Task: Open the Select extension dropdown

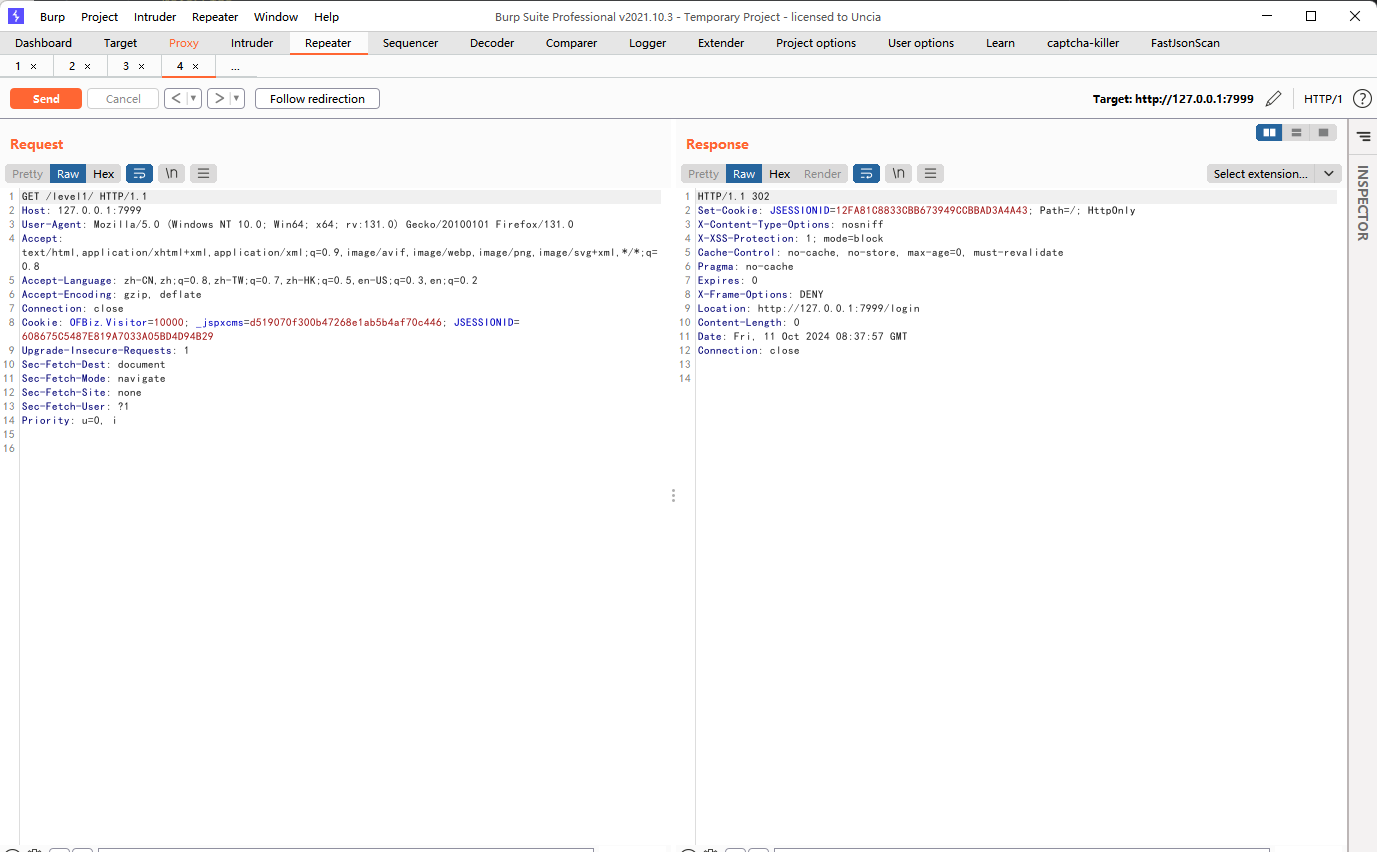Action: 1260,174
